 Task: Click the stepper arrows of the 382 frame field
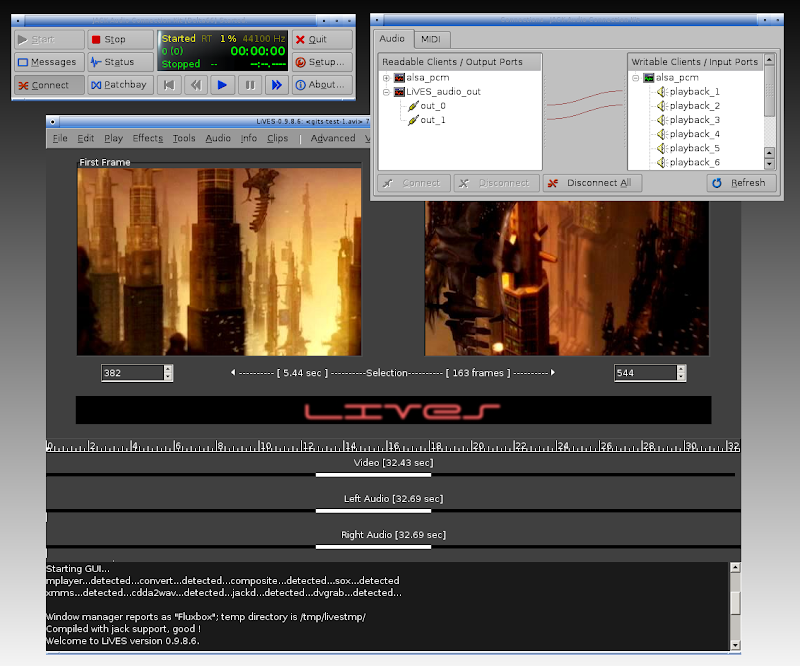pos(168,373)
